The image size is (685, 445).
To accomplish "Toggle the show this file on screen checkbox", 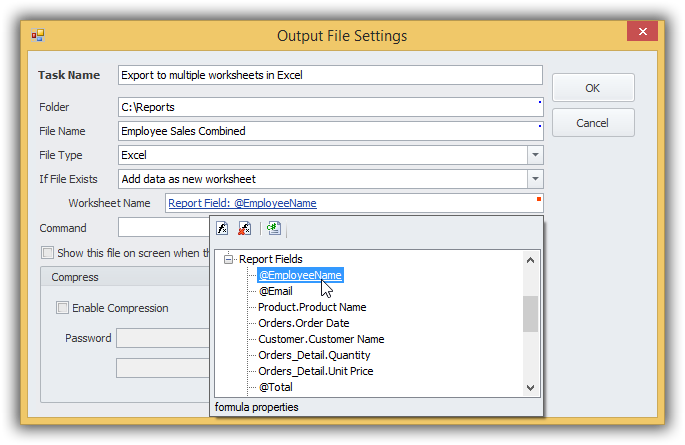I will pyautogui.click(x=47, y=253).
